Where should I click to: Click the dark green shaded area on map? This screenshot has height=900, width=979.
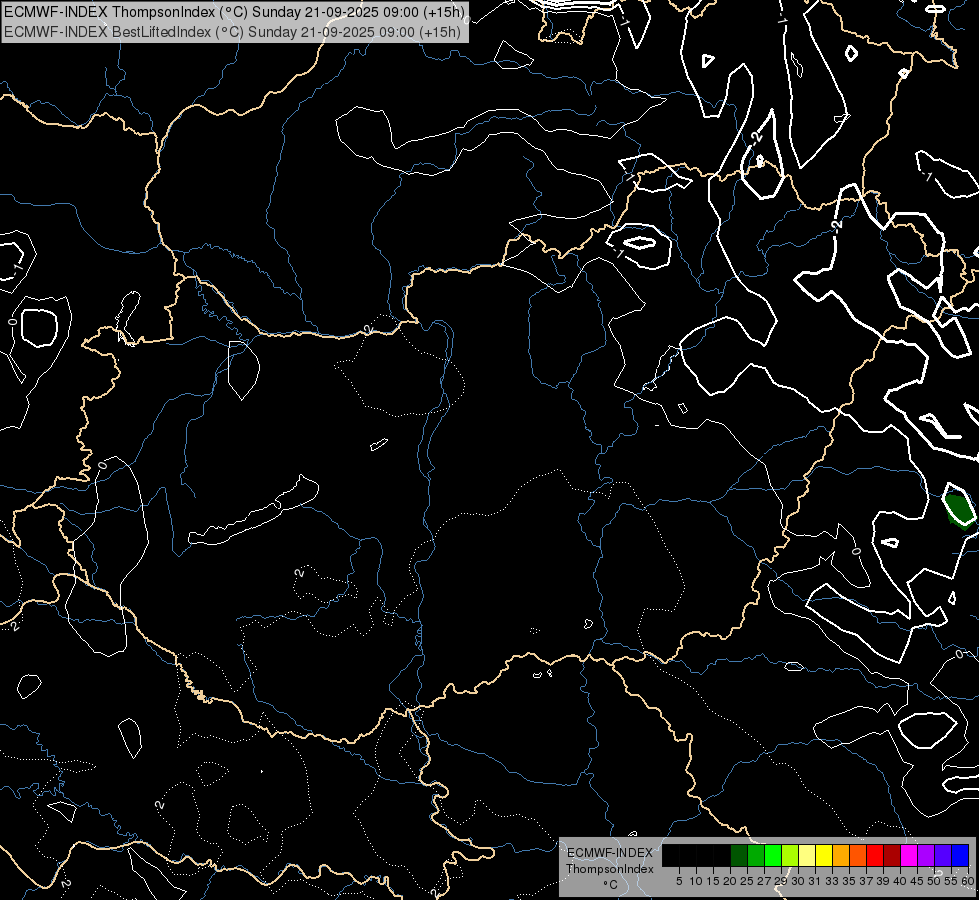pos(958,508)
